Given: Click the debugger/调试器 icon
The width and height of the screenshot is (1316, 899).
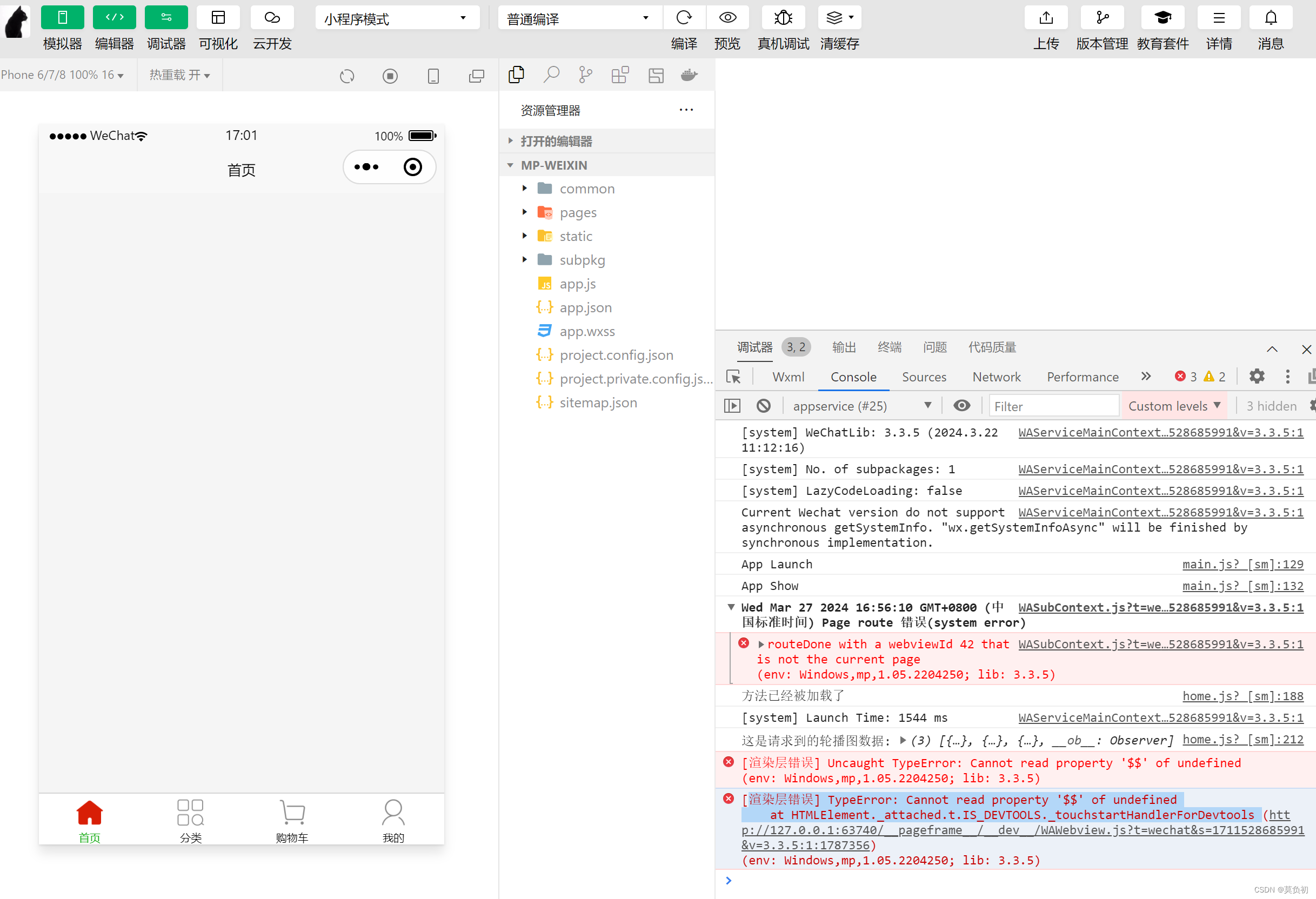Looking at the screenshot, I should 165,17.
